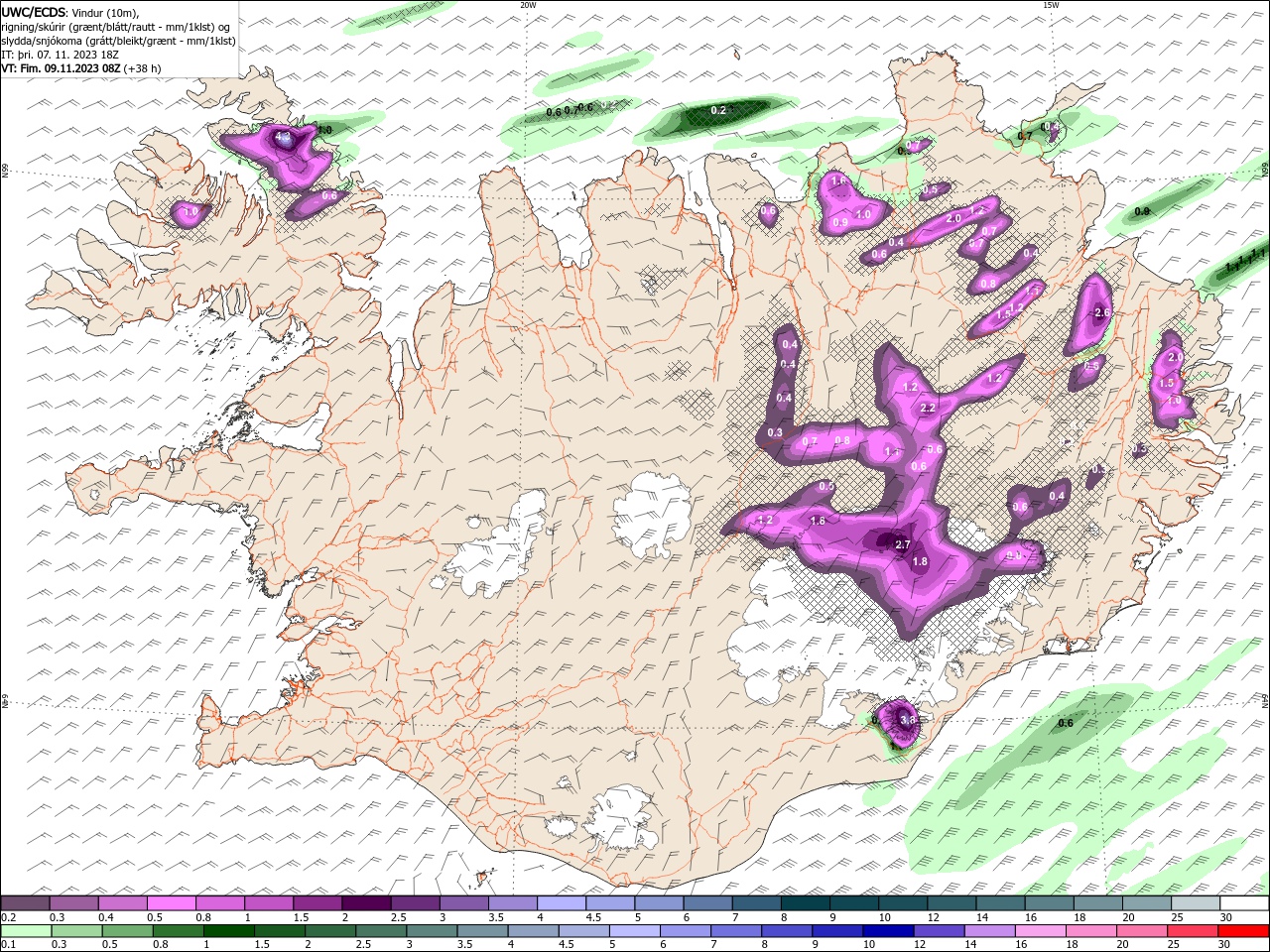This screenshot has width=1270, height=952.
Task: Click the UWC/ECDS title text
Action: pyautogui.click(x=34, y=11)
